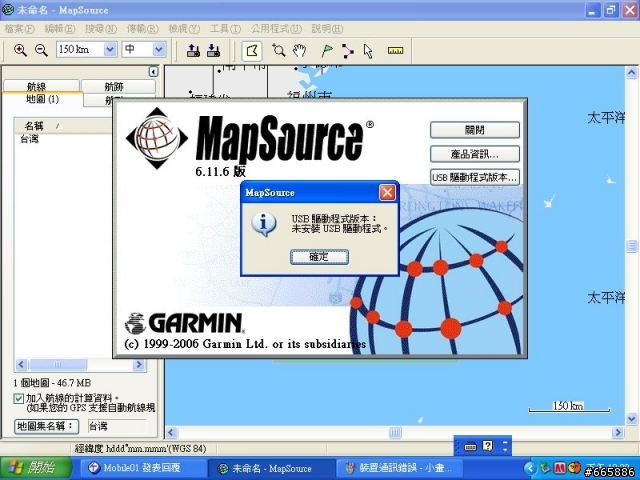Open the 工具 (Tools) menu
This screenshot has width=640, height=480.
[x=225, y=29]
